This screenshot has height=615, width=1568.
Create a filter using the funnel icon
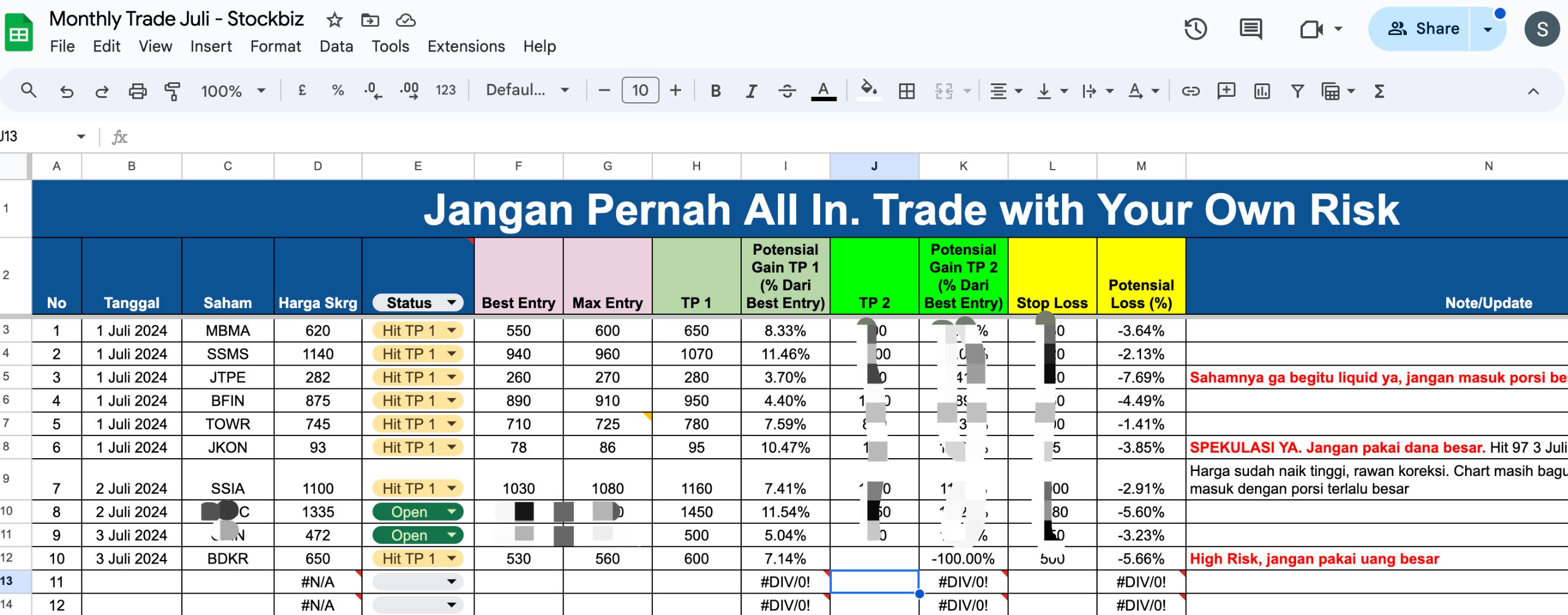1297,91
